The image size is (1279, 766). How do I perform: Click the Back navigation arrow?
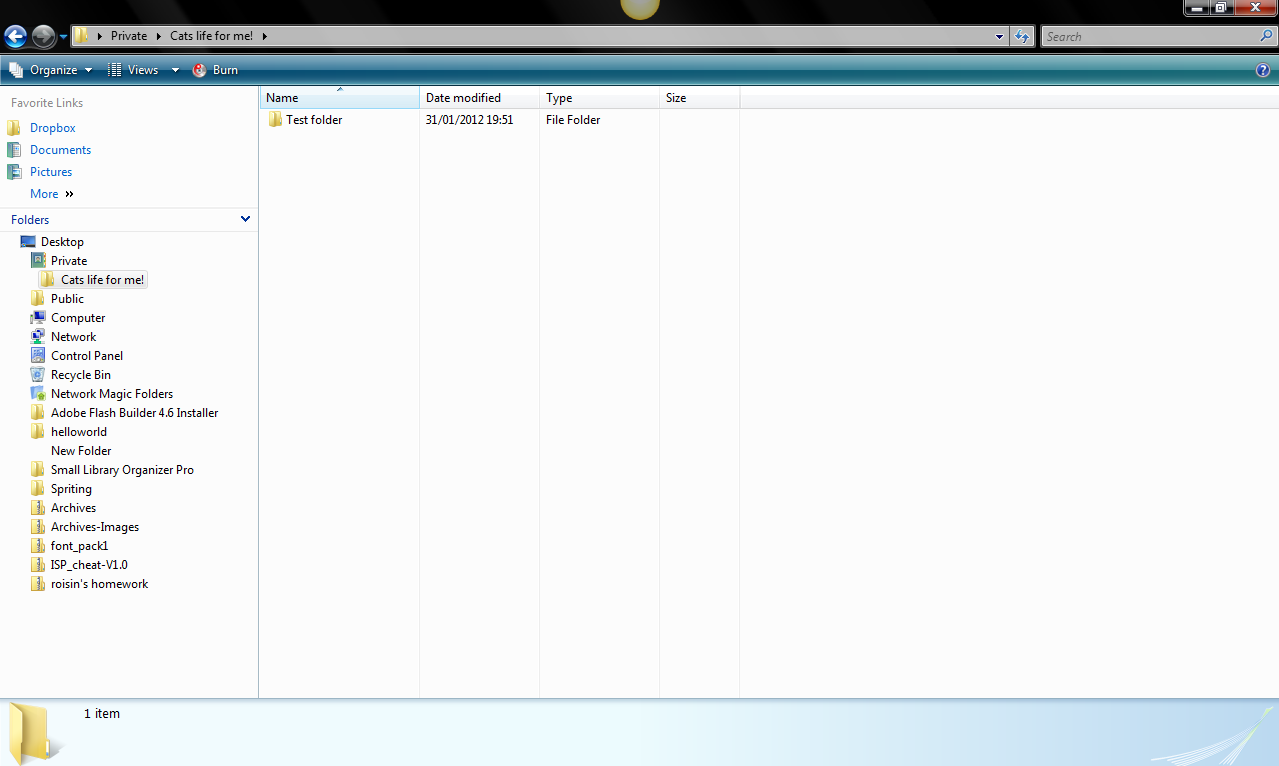[15, 36]
